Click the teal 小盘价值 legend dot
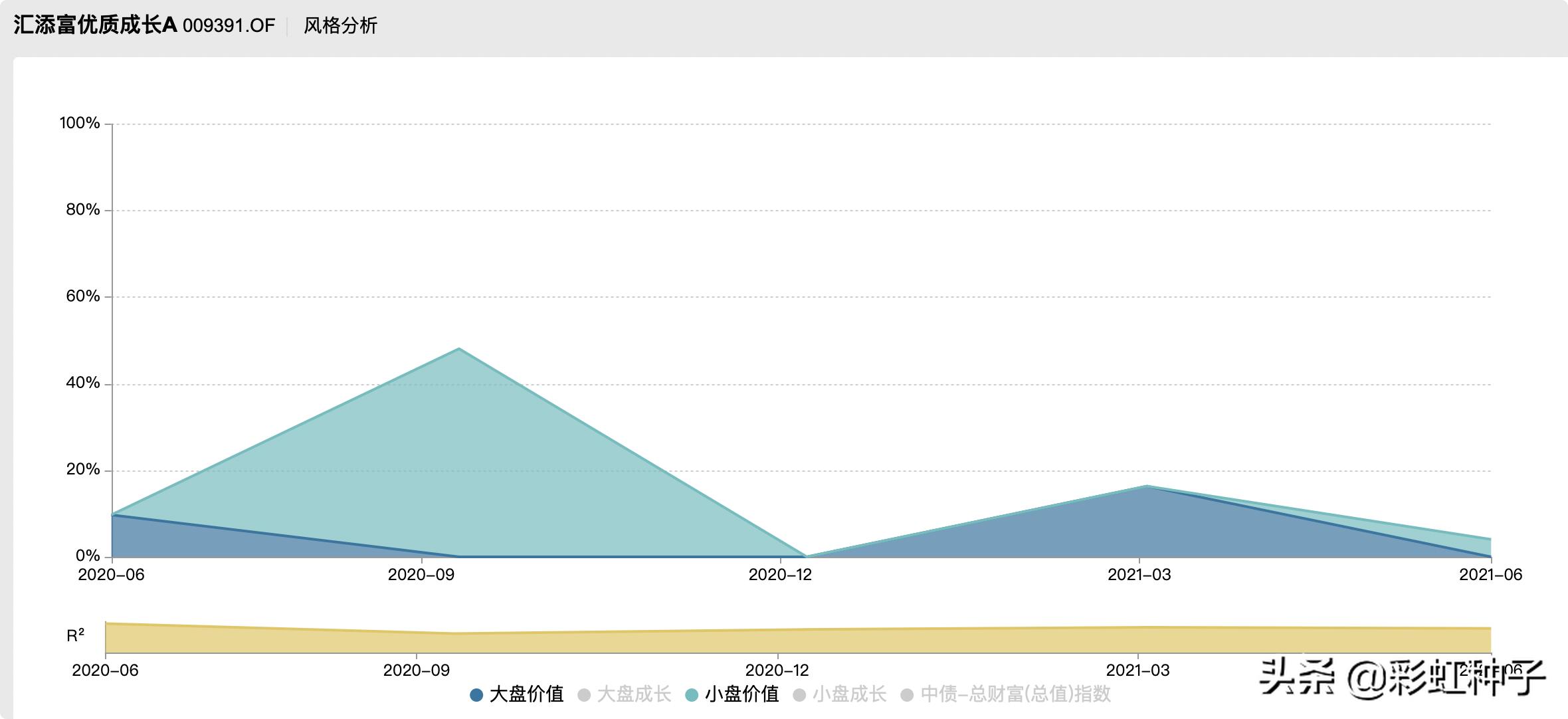Screen dimensions: 1568x719 (x=692, y=695)
